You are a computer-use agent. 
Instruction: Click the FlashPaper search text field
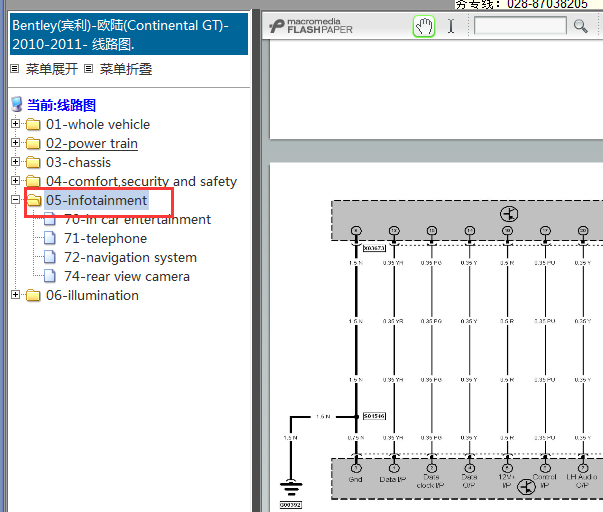pos(520,26)
